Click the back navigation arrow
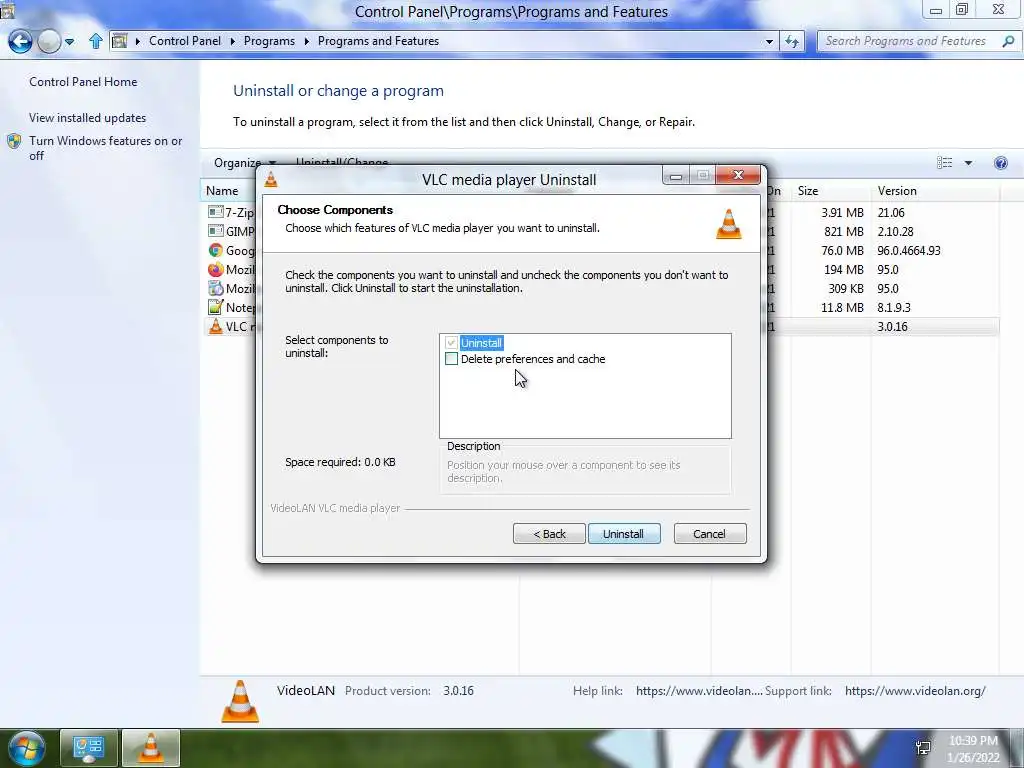The height and width of the screenshot is (768, 1024). [x=20, y=41]
